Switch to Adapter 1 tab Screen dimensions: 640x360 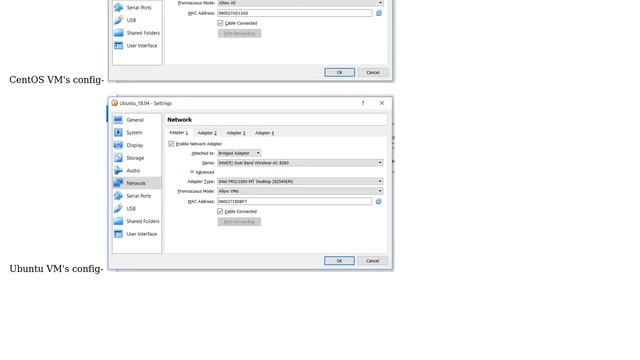(178, 133)
